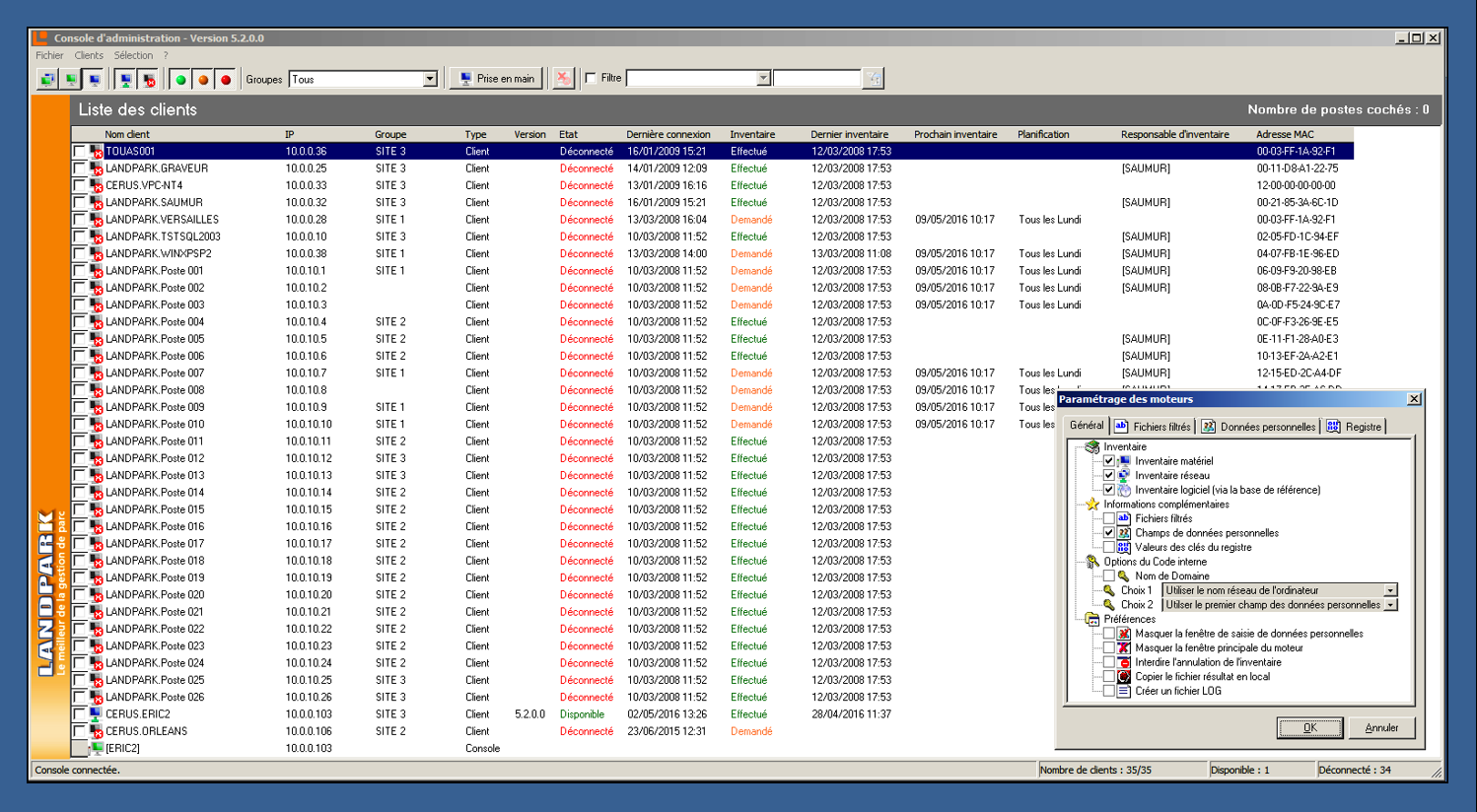
Task: Enable the Fichiers filtrés tree checkbox
Action: coord(1109,518)
